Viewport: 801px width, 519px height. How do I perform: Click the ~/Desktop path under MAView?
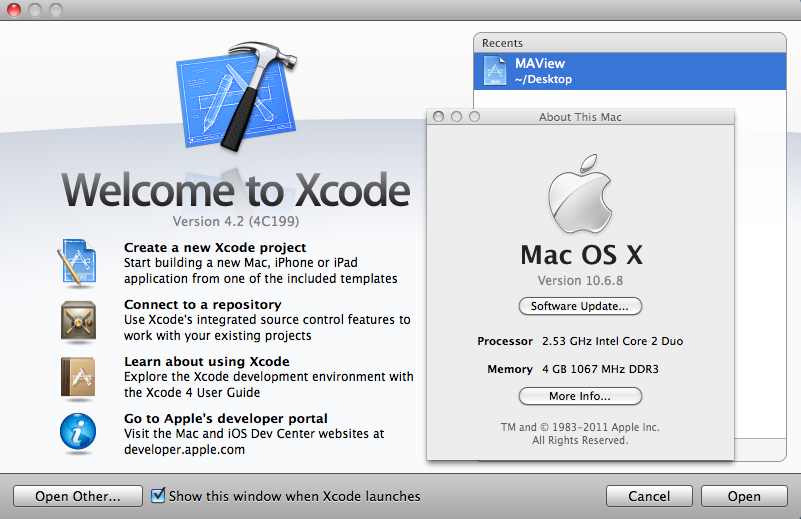click(x=543, y=79)
